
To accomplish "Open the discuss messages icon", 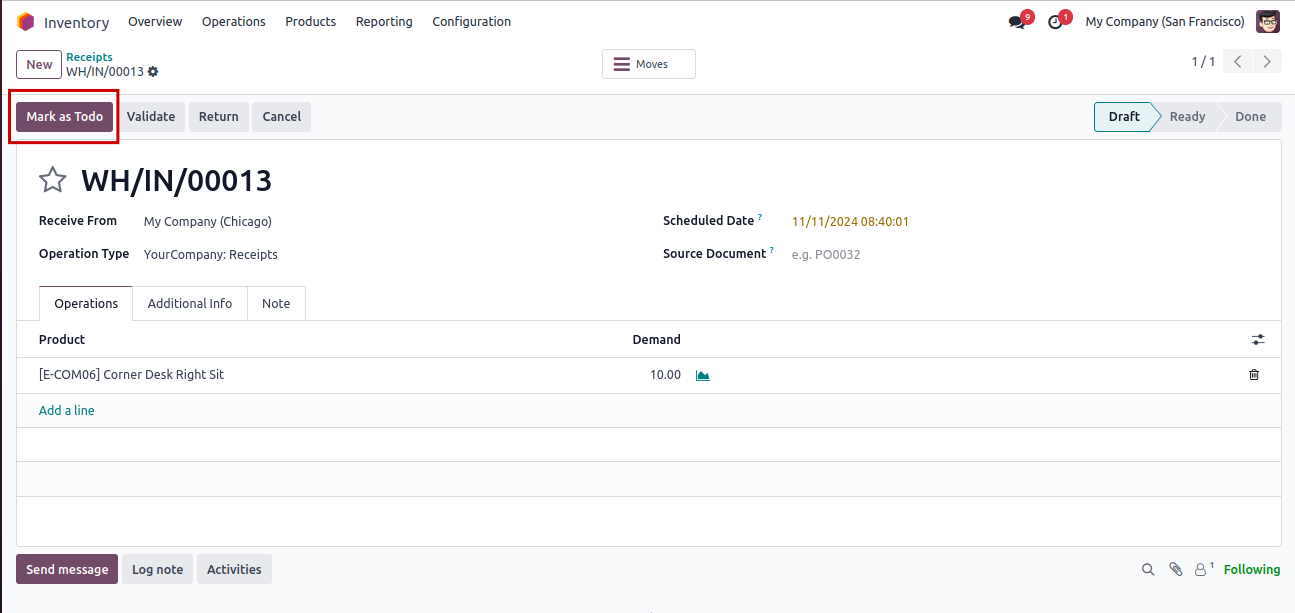I will point(1017,22).
